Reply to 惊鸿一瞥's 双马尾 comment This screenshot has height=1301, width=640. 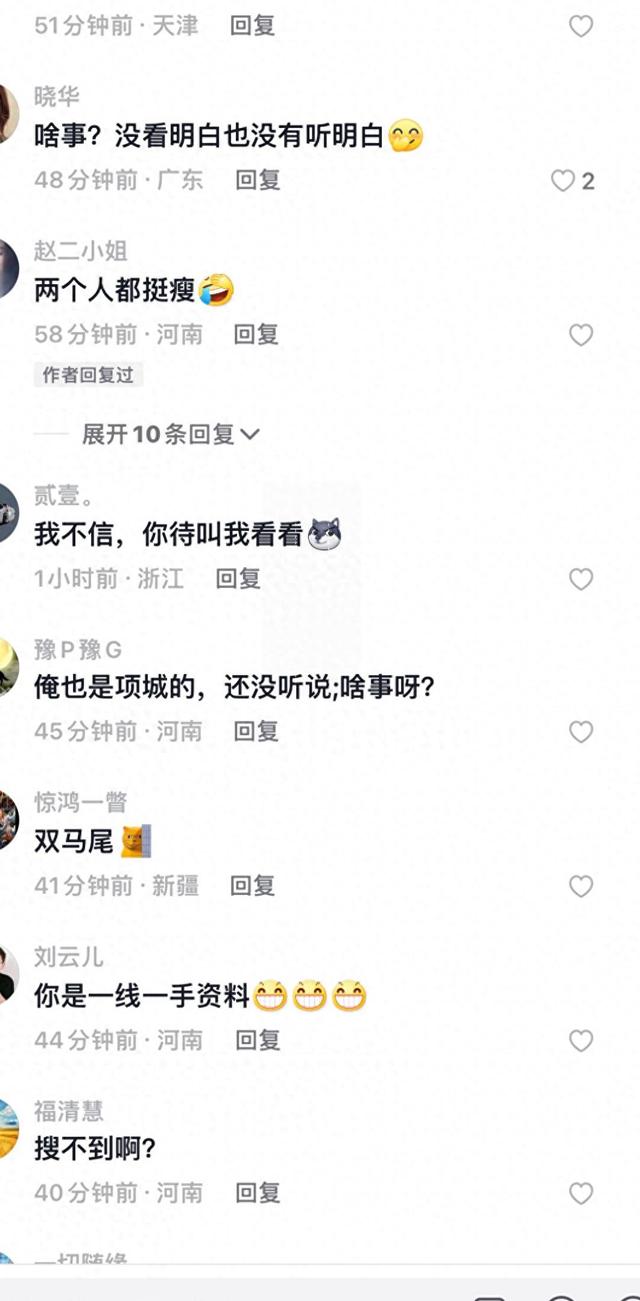coord(252,885)
